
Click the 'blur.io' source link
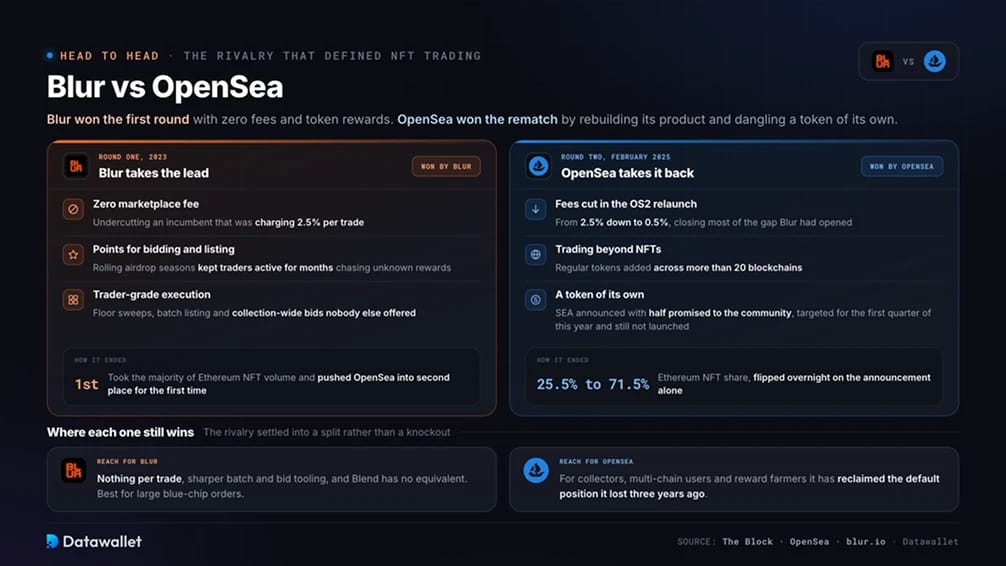pos(865,542)
